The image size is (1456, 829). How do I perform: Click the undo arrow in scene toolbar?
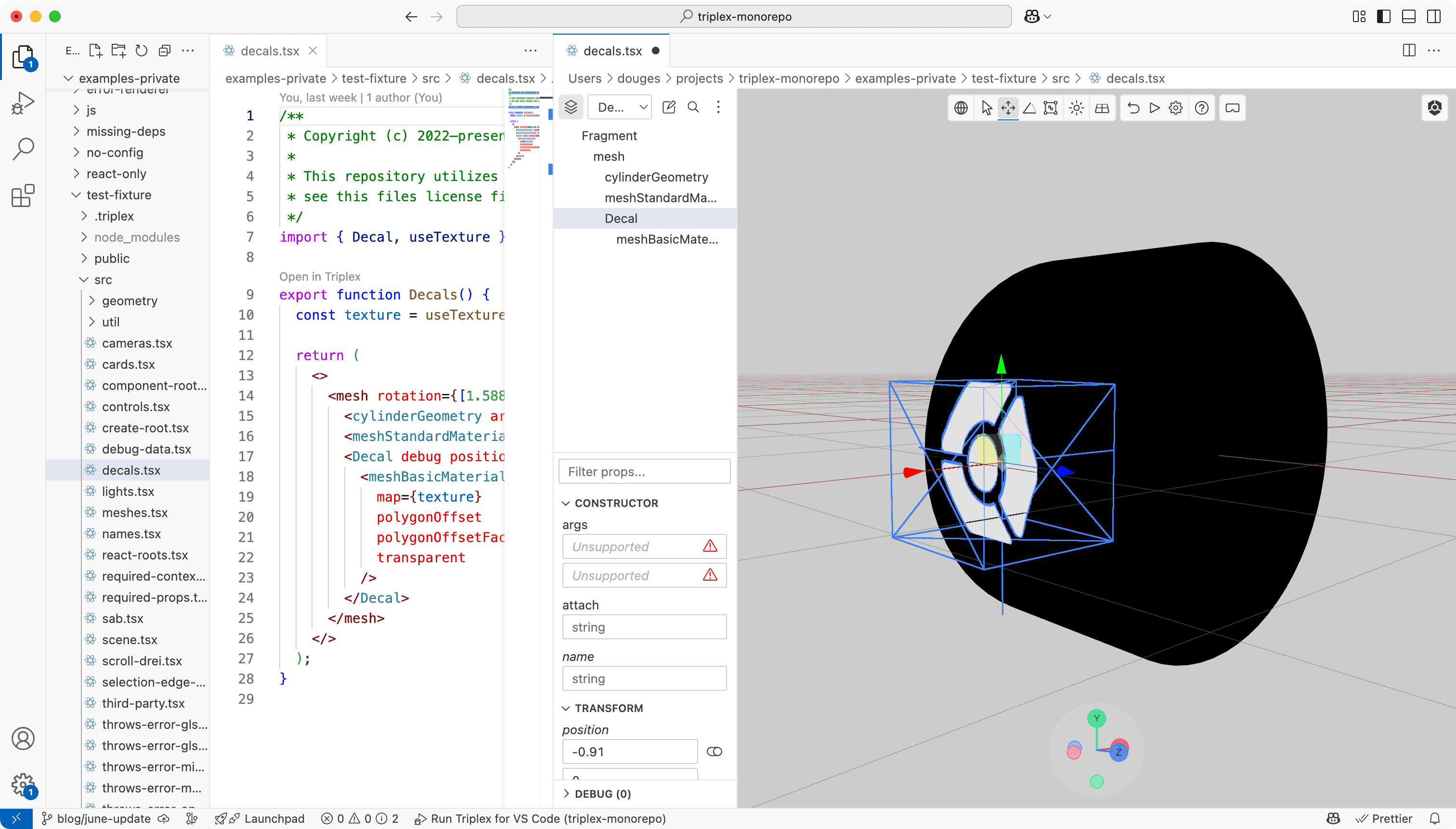pos(1133,108)
